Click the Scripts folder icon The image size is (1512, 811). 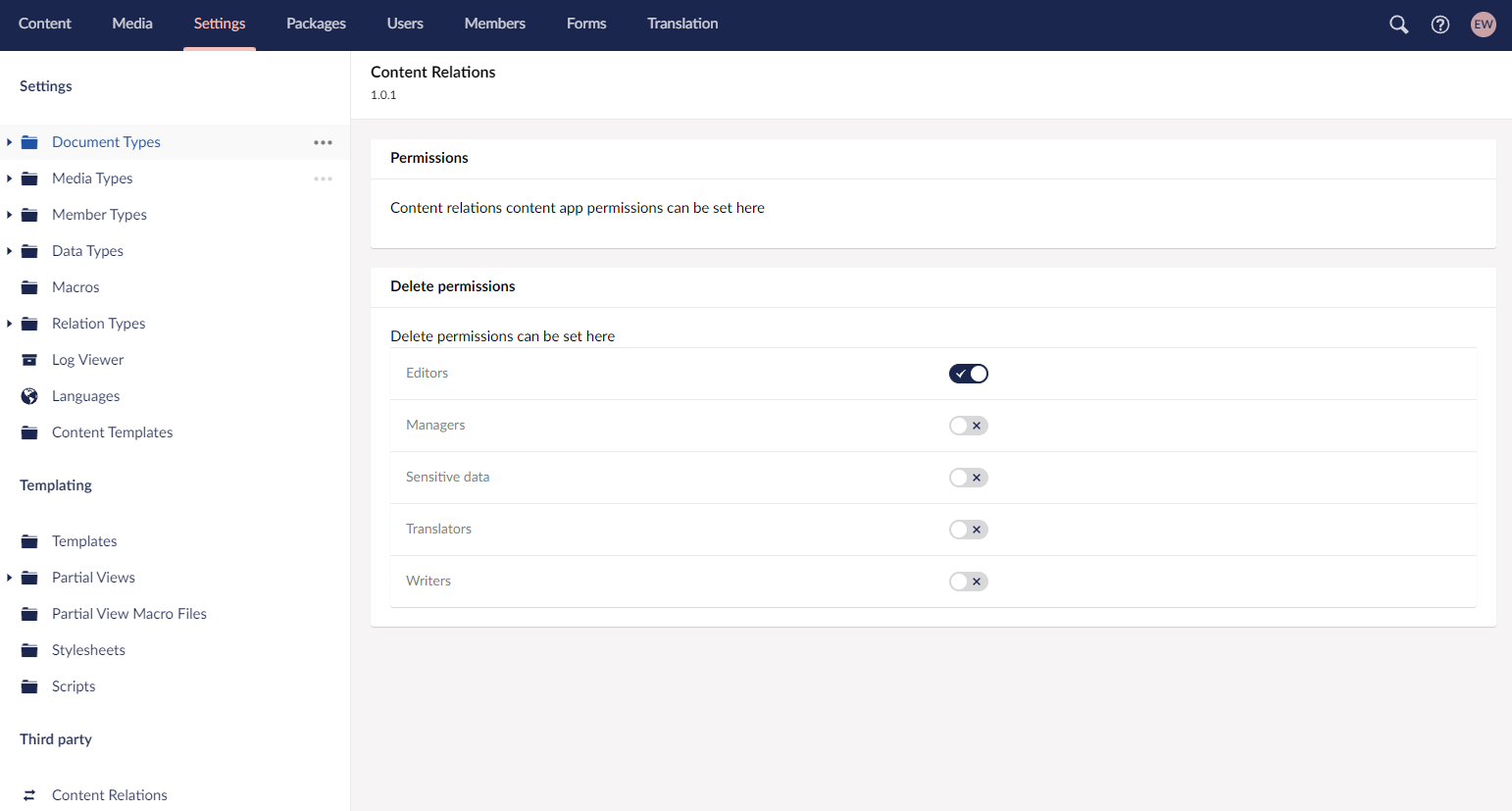coord(29,686)
